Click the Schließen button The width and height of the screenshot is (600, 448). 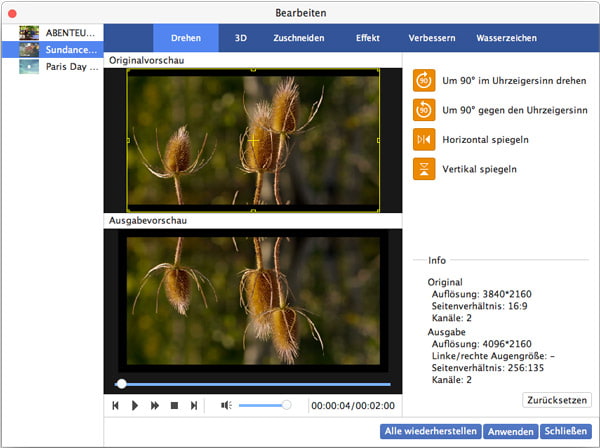(x=566, y=431)
